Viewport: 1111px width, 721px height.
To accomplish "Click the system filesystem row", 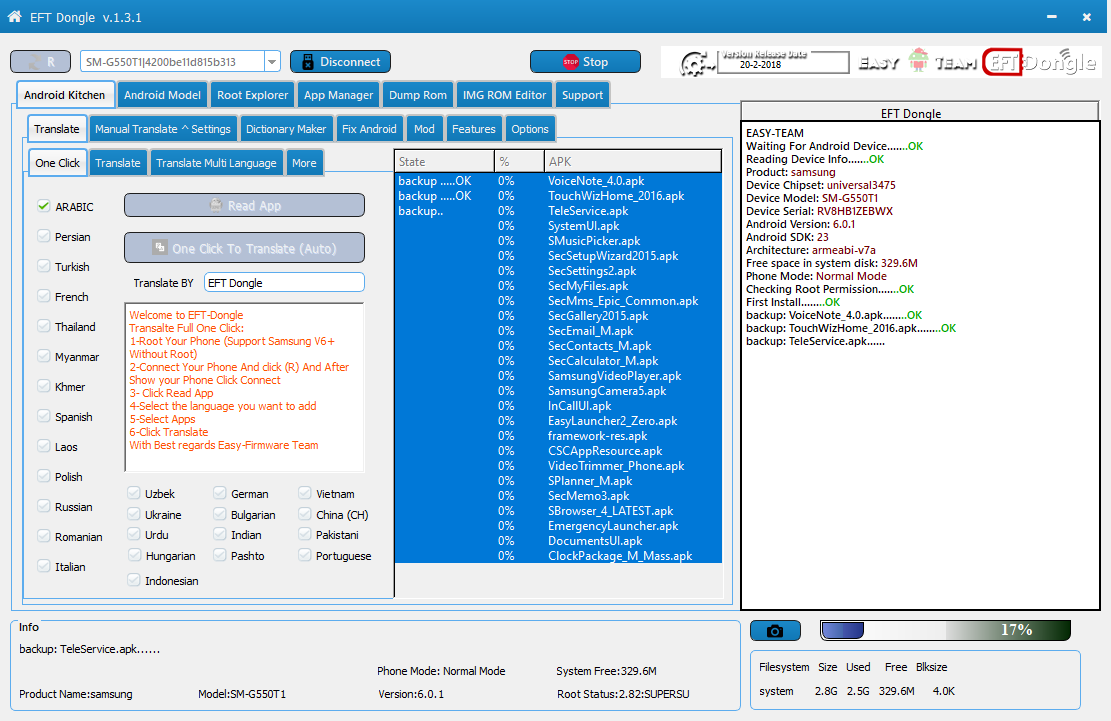I will pyautogui.click(x=857, y=691).
